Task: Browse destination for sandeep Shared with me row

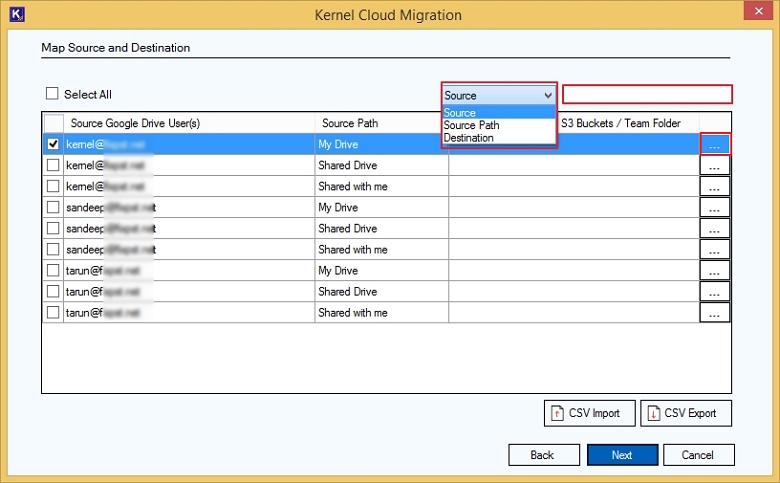Action: coord(715,249)
